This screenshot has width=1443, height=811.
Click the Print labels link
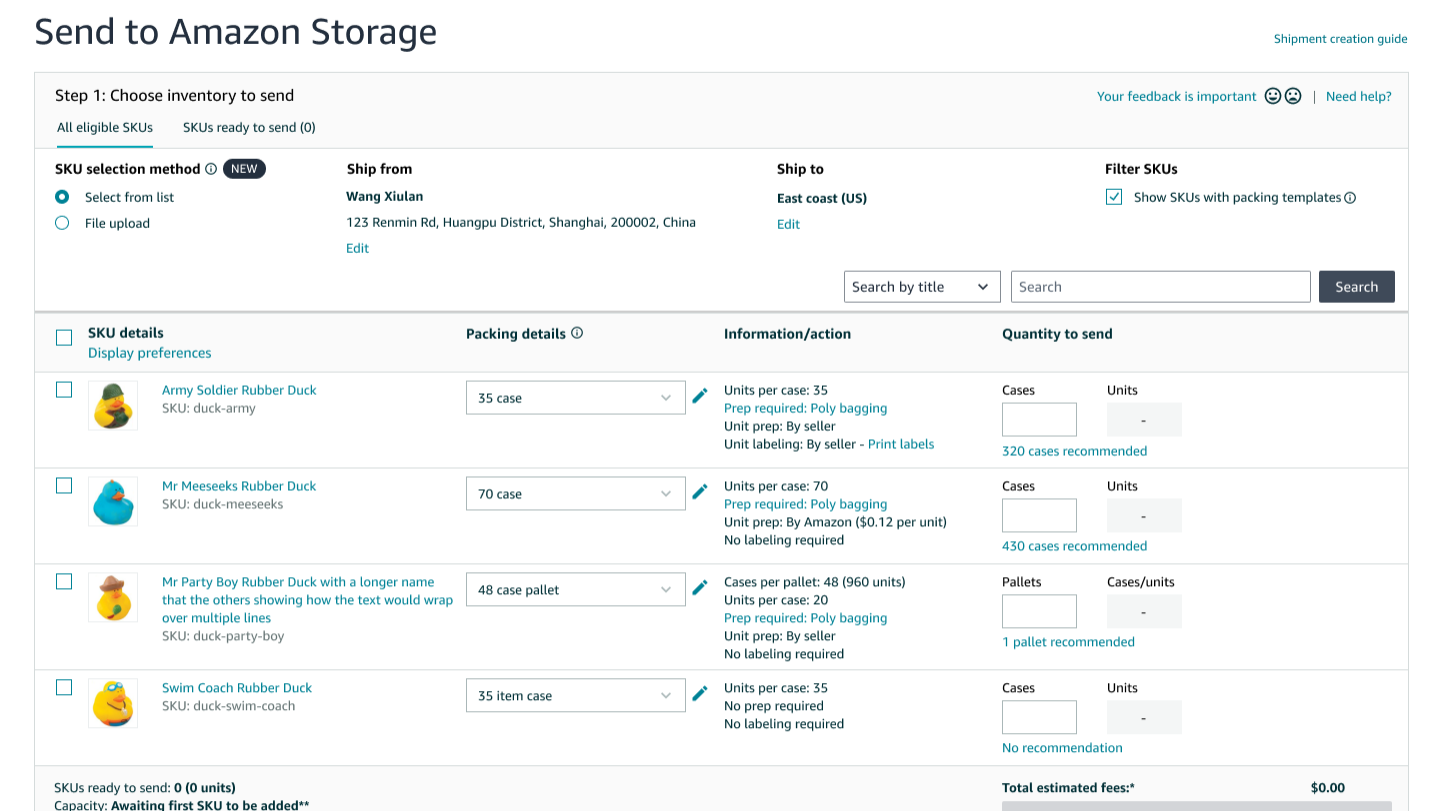tap(901, 444)
